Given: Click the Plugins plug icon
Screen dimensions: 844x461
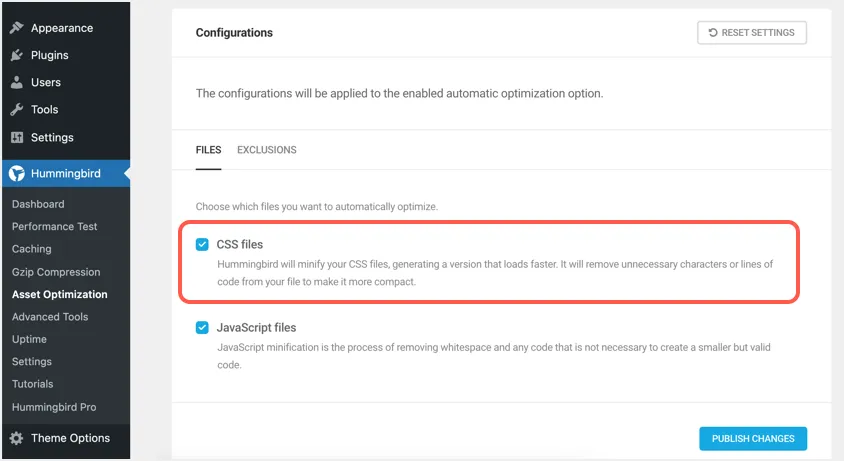Looking at the screenshot, I should coord(17,55).
